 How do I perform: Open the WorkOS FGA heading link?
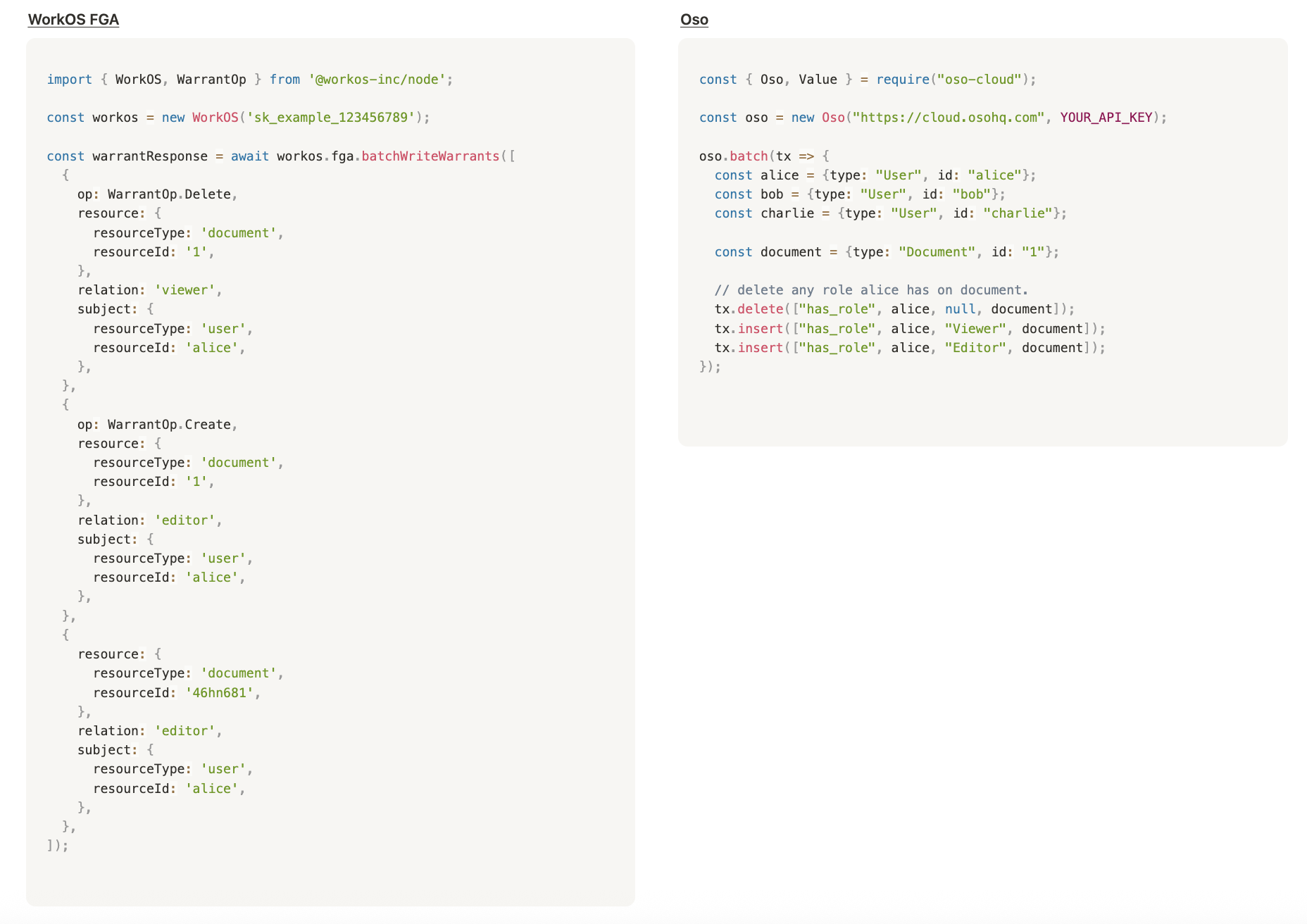73,20
